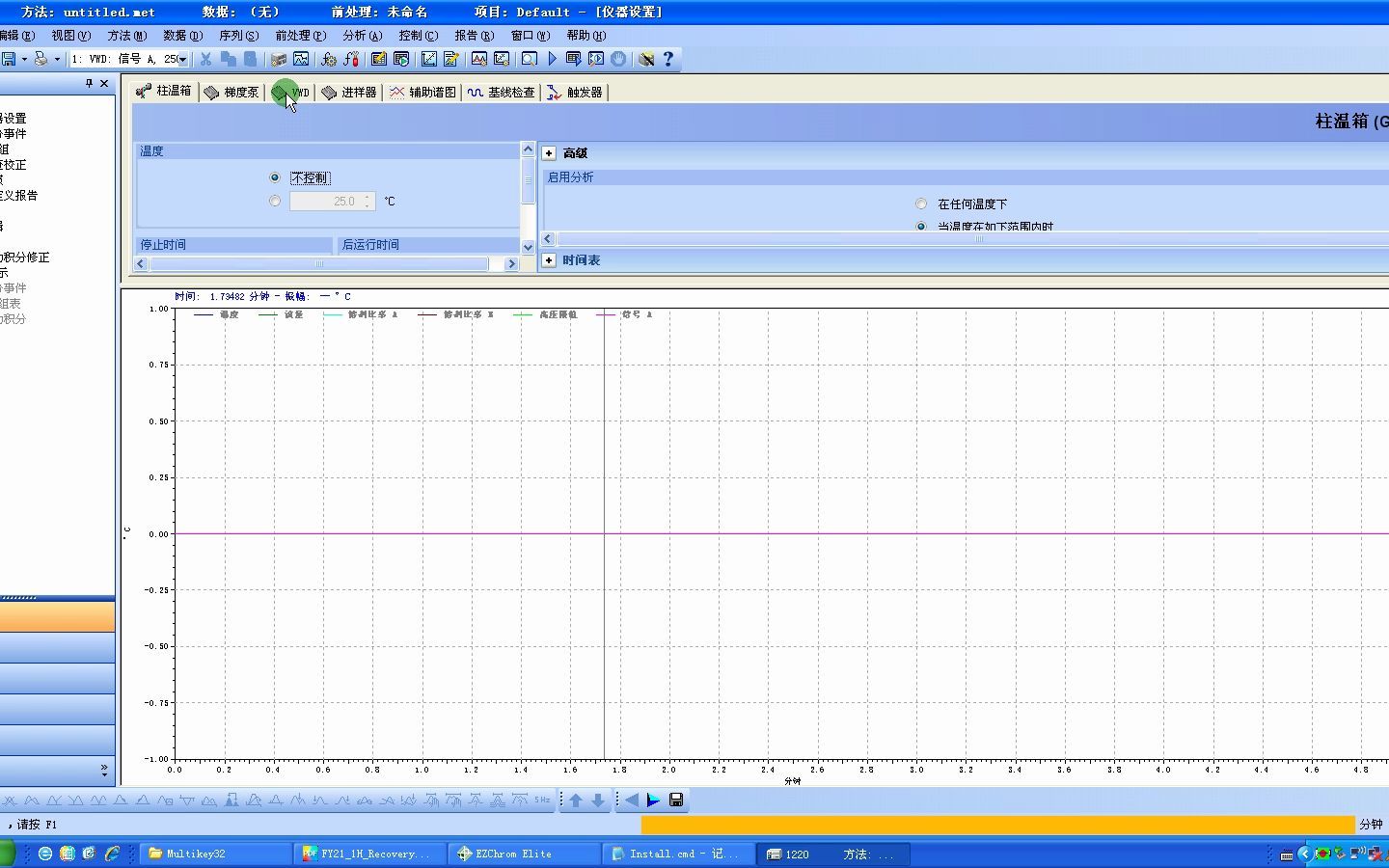Click the Cut scissors icon
This screenshot has width=1389, height=868.
coord(205,59)
